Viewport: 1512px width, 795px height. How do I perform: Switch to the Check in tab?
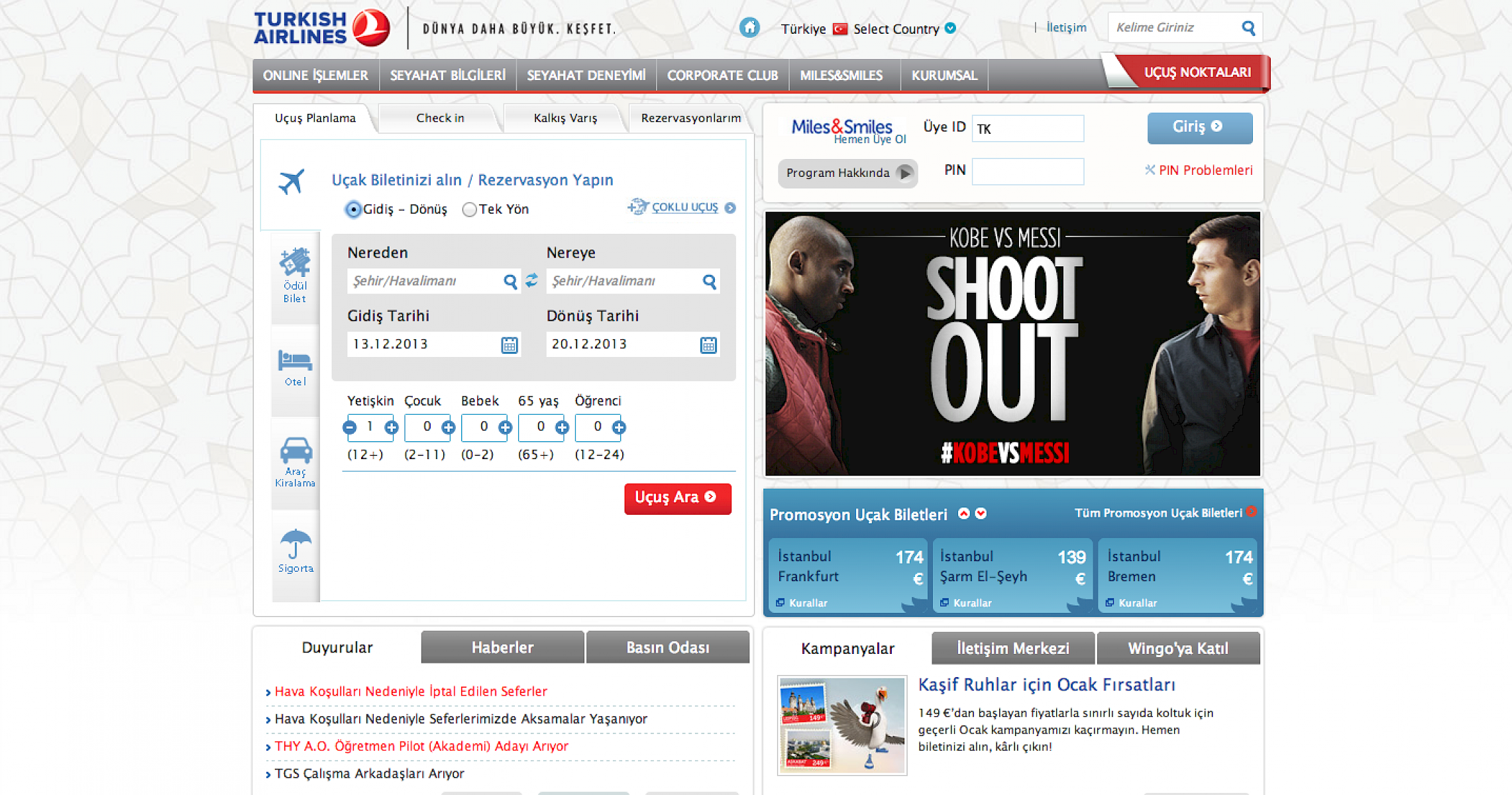click(440, 118)
